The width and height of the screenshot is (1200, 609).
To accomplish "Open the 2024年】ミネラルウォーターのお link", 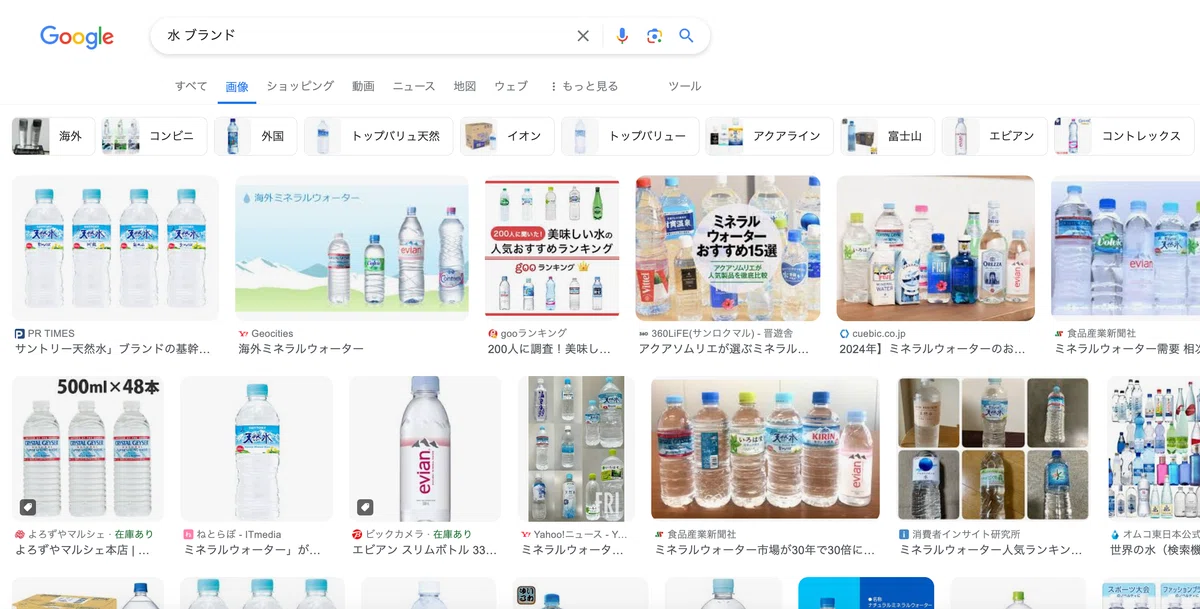I will (x=933, y=350).
